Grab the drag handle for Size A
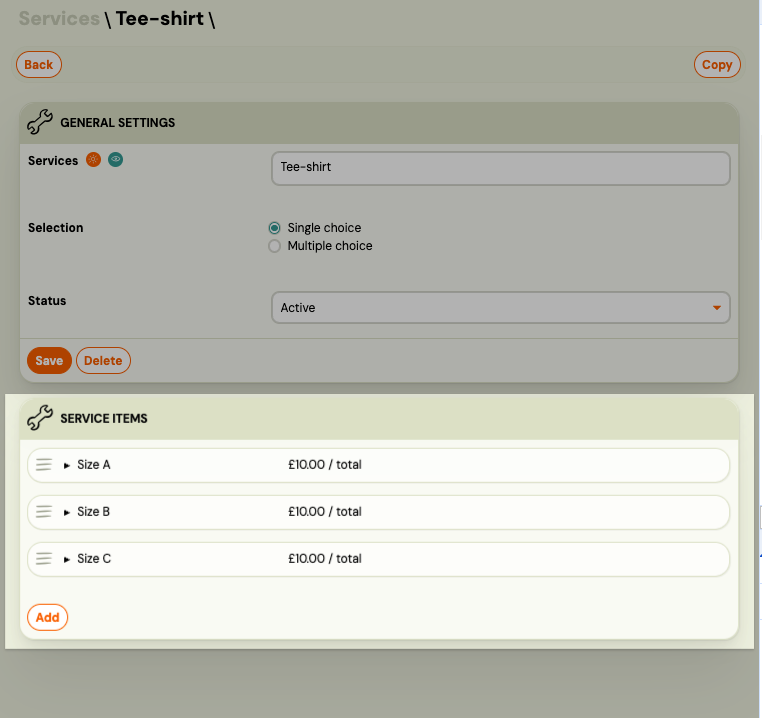The height and width of the screenshot is (718, 762). click(44, 465)
